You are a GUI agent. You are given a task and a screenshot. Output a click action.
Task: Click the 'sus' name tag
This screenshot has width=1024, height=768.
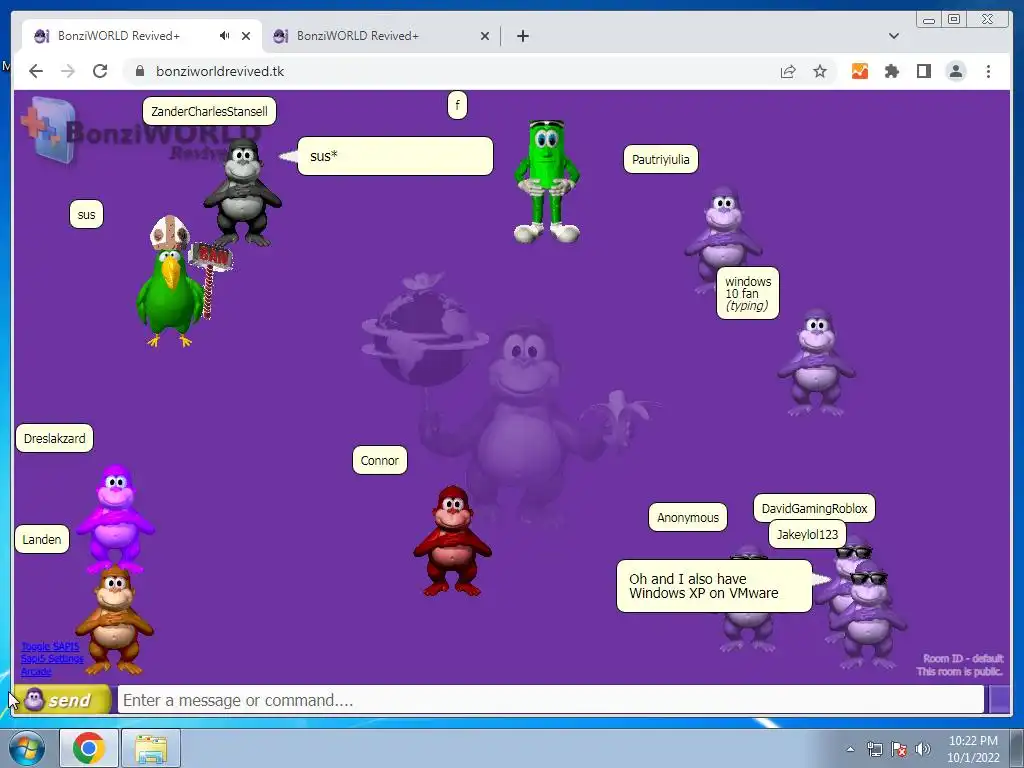click(86, 214)
